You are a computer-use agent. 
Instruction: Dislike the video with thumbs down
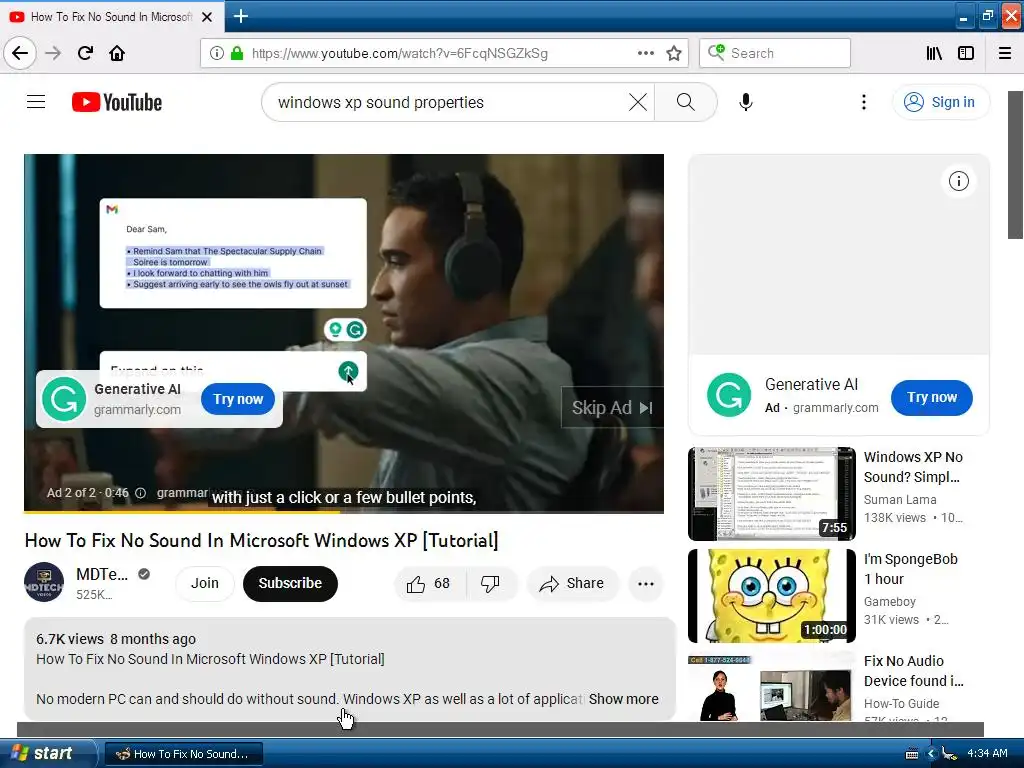tap(490, 583)
